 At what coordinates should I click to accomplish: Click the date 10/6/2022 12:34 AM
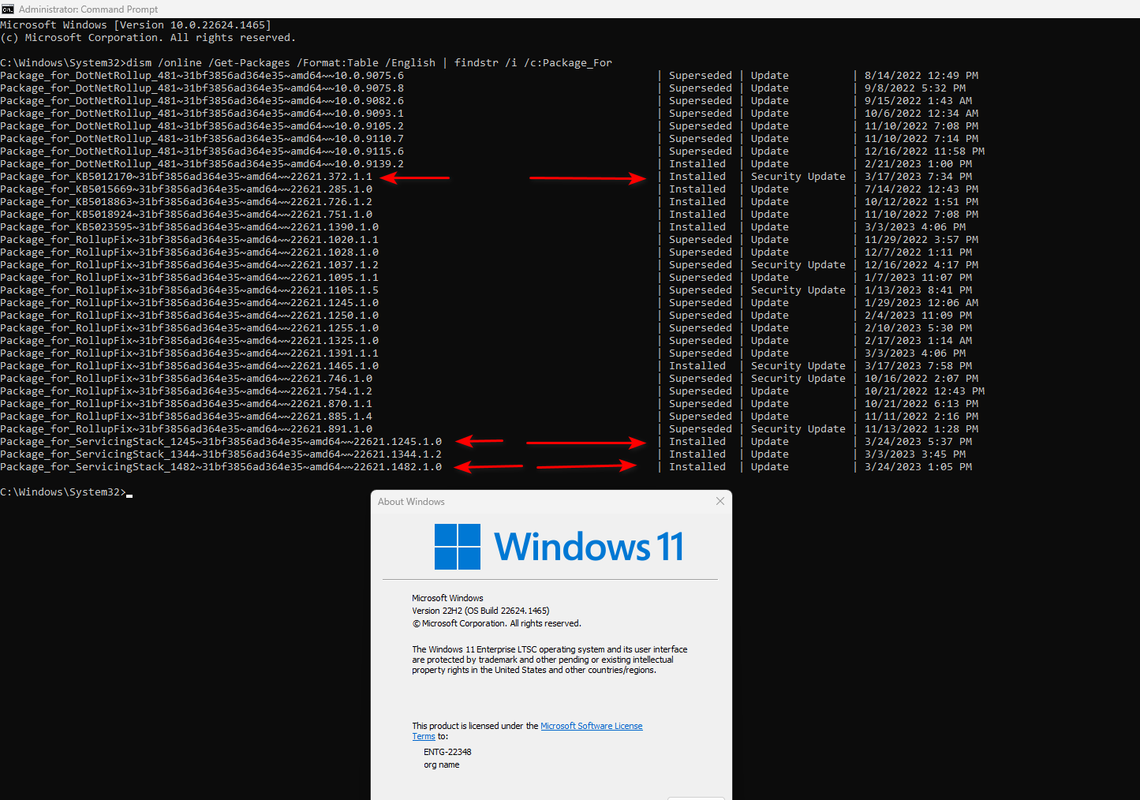(x=921, y=113)
